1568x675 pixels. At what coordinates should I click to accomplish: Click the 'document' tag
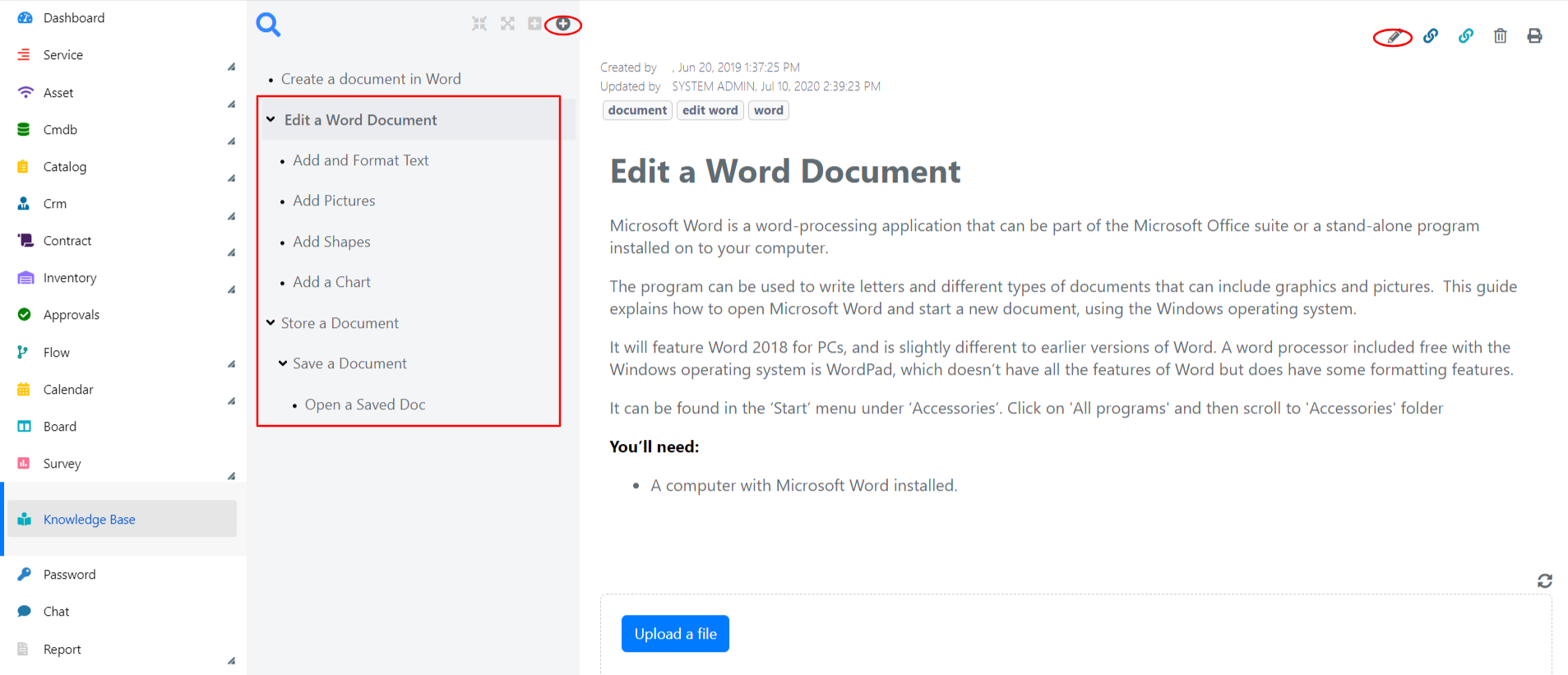tap(637, 110)
